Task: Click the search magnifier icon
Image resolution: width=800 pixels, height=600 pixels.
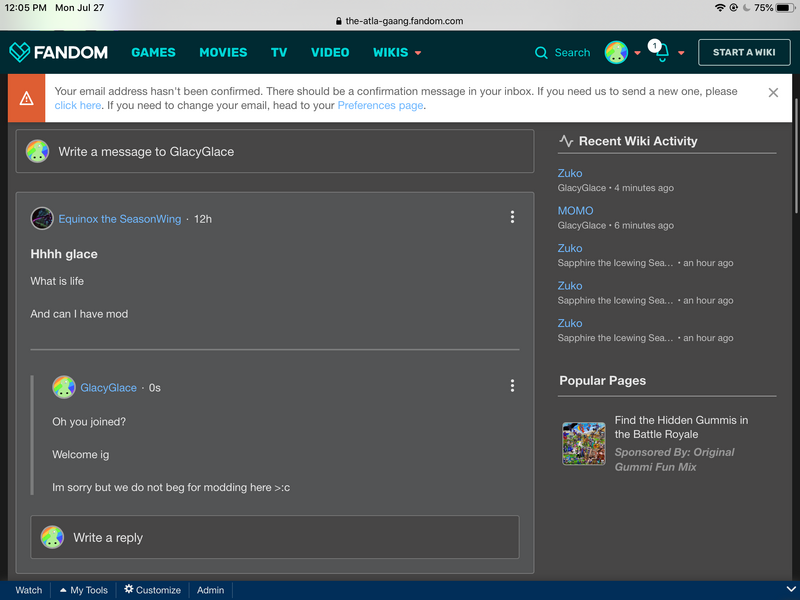Action: coord(541,53)
